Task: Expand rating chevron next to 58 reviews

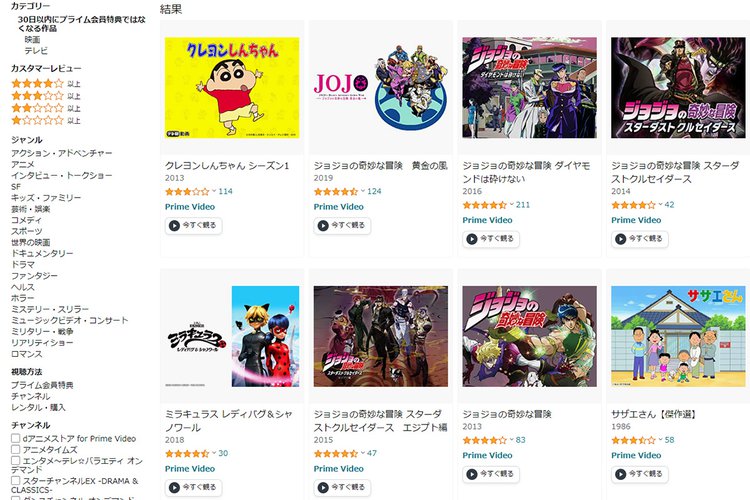Action: pyautogui.click(x=660, y=439)
